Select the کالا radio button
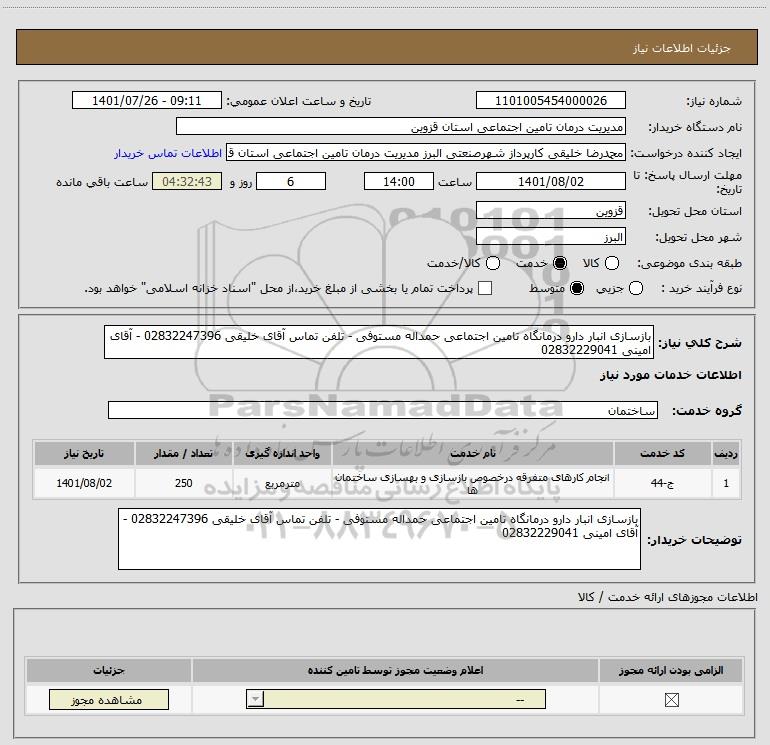 (x=611, y=263)
